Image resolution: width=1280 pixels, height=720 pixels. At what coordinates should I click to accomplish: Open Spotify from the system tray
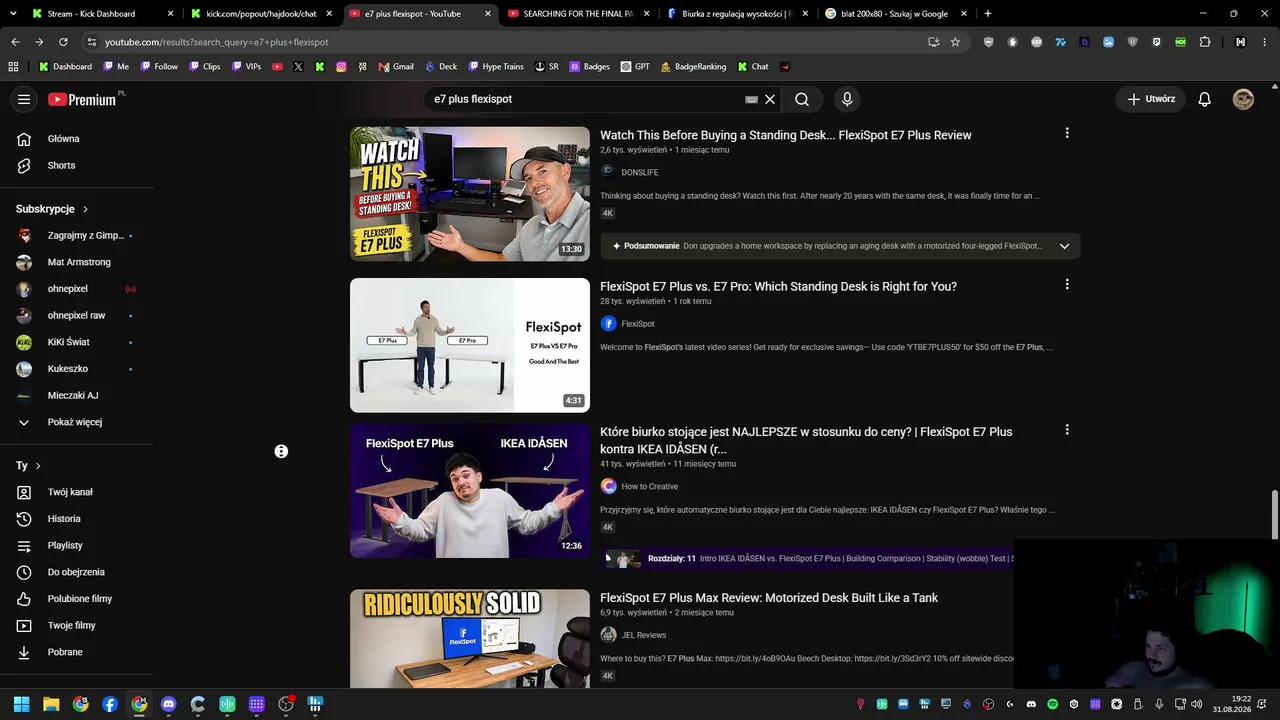coord(1053,704)
